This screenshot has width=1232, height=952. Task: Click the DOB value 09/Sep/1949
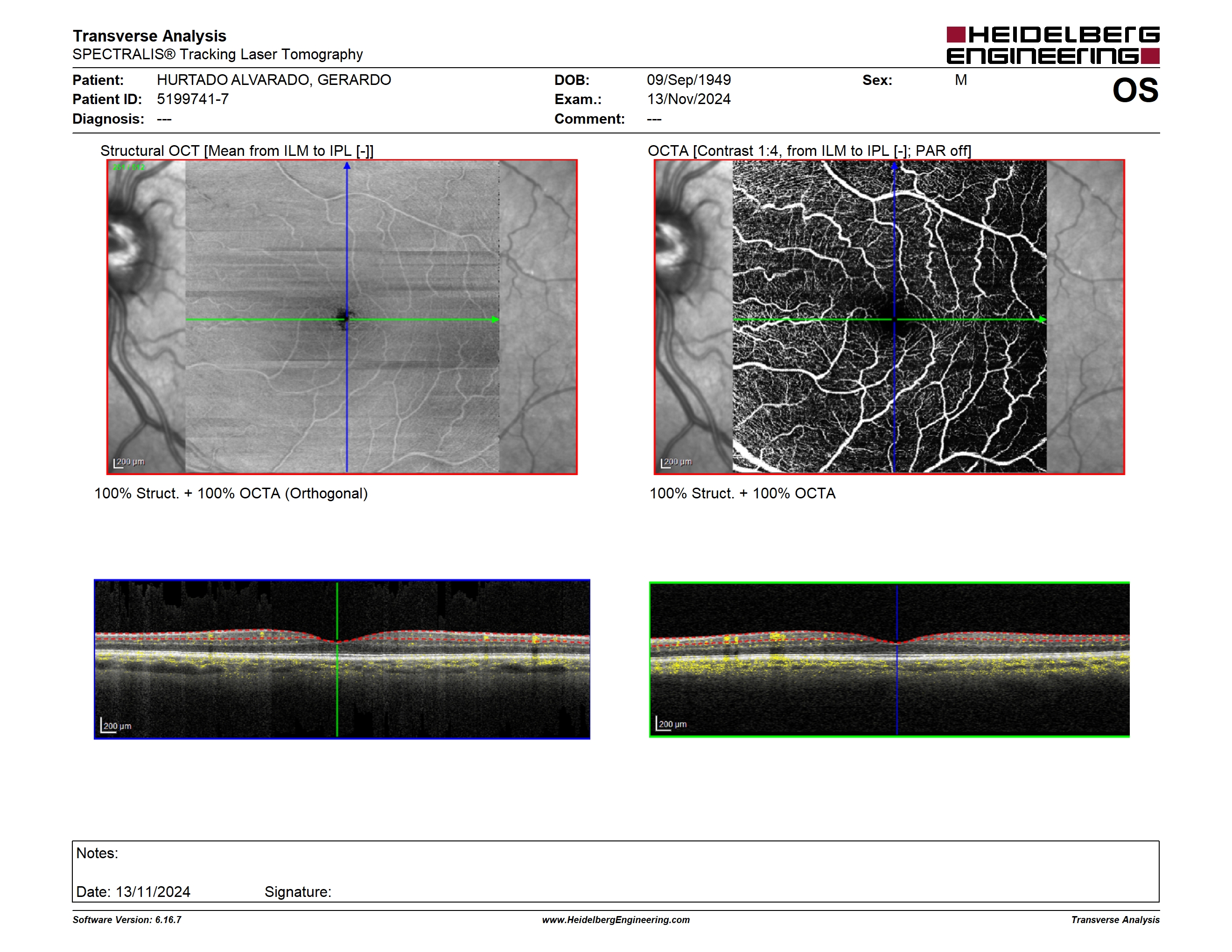(x=689, y=79)
